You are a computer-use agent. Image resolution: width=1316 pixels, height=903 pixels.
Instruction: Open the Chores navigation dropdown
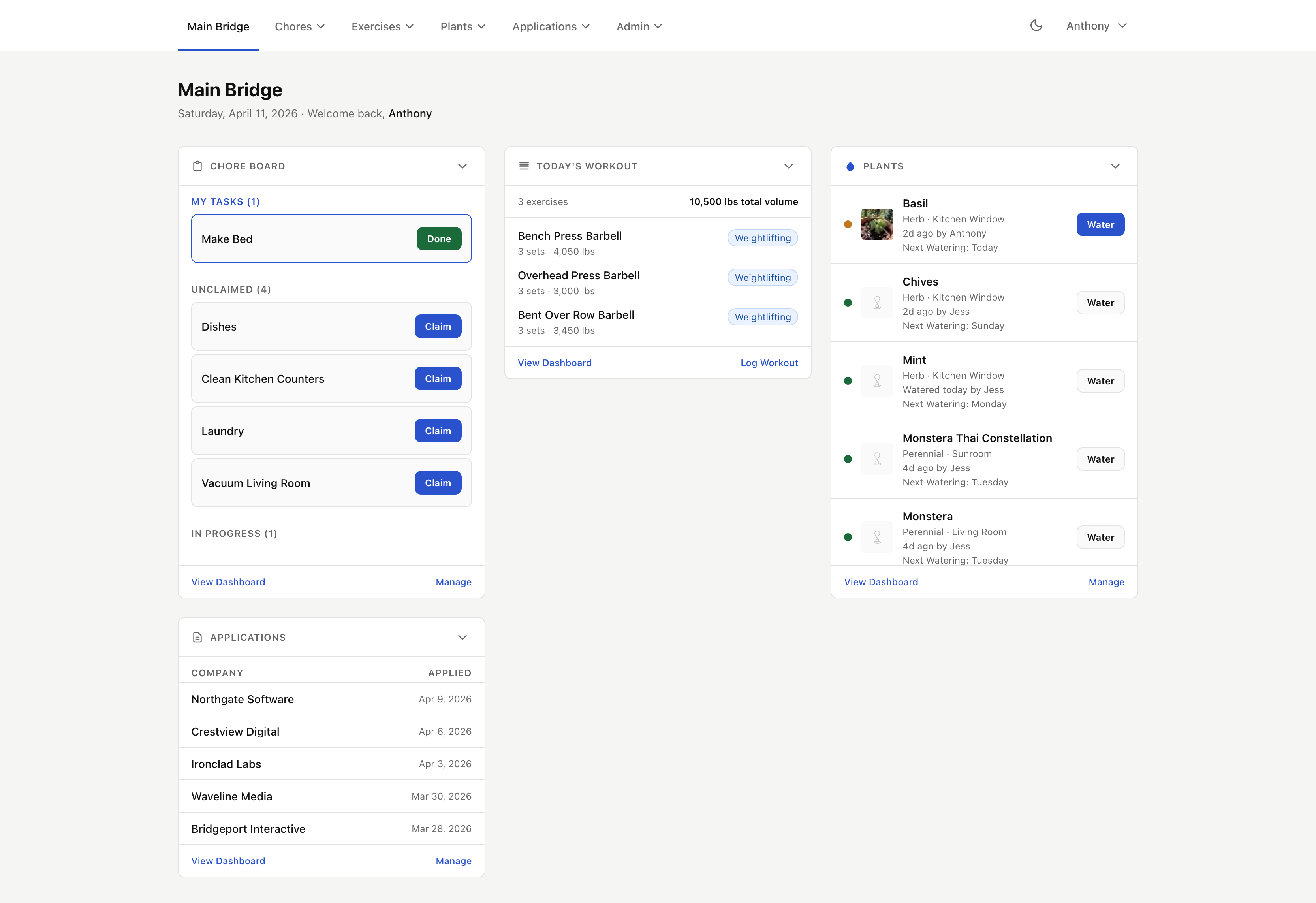click(299, 26)
